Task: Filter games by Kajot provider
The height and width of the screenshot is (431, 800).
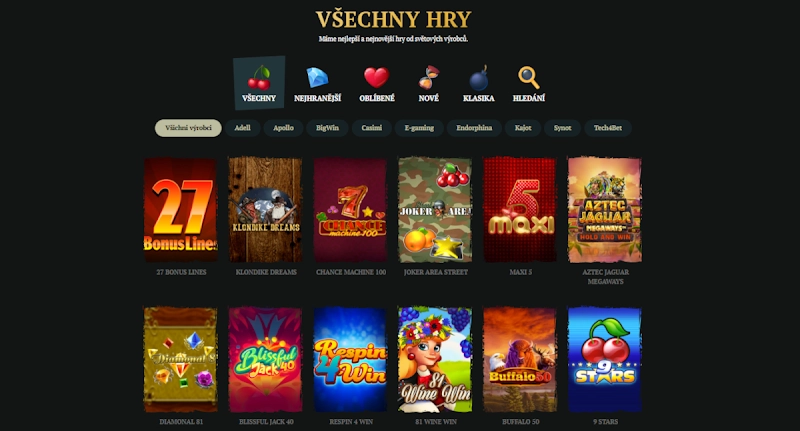Action: 523,128
